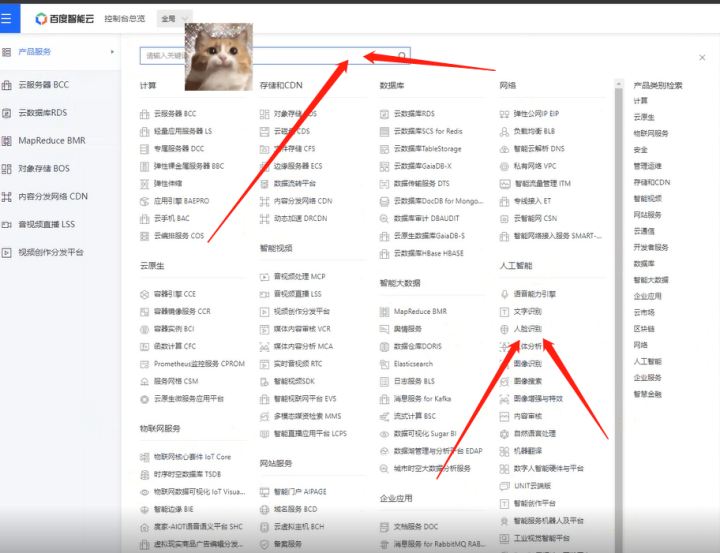Click the keyword search input field

pyautogui.click(x=275, y=56)
